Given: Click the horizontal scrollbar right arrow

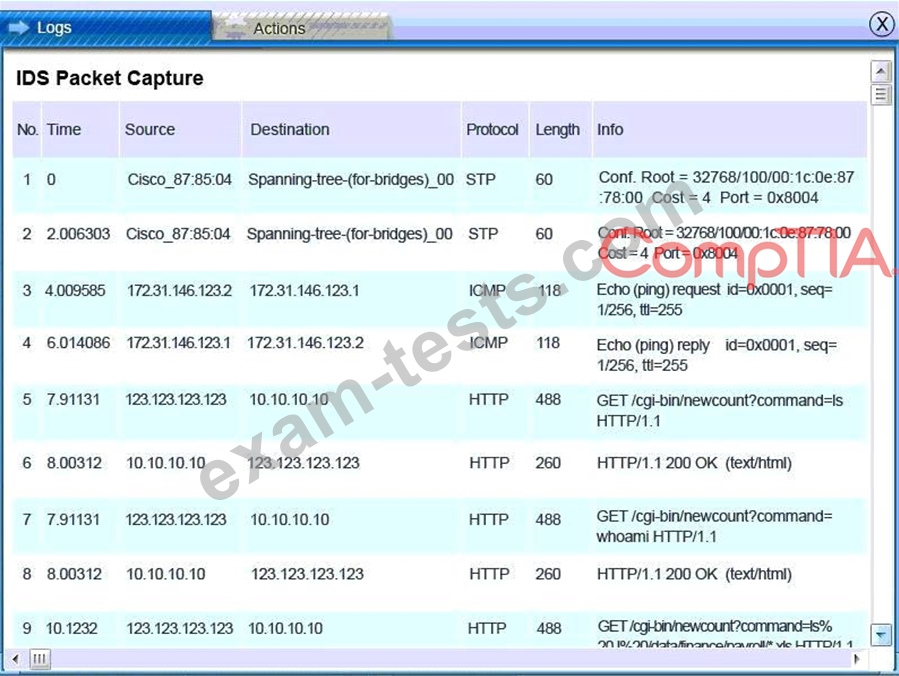Looking at the screenshot, I should click(857, 659).
